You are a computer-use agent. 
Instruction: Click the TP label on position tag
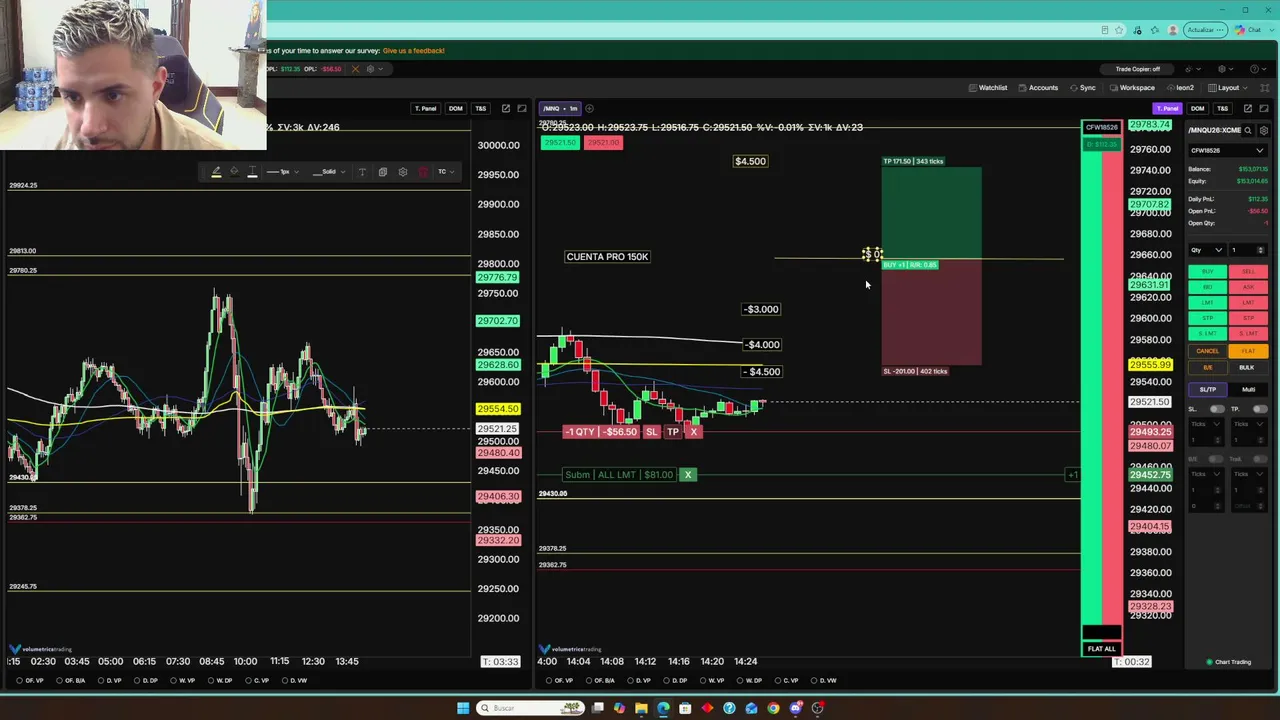click(673, 432)
